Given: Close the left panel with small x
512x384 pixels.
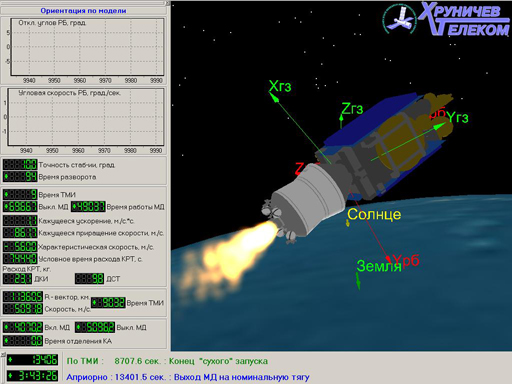Looking at the screenshot, I should pos(168,3).
